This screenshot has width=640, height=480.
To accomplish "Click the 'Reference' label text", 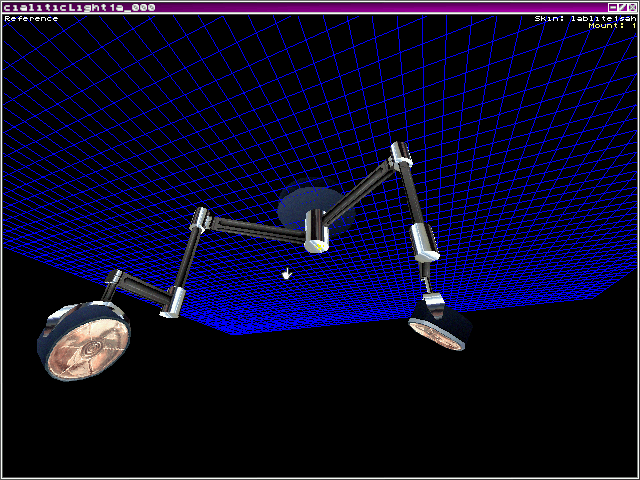I will 31,18.
